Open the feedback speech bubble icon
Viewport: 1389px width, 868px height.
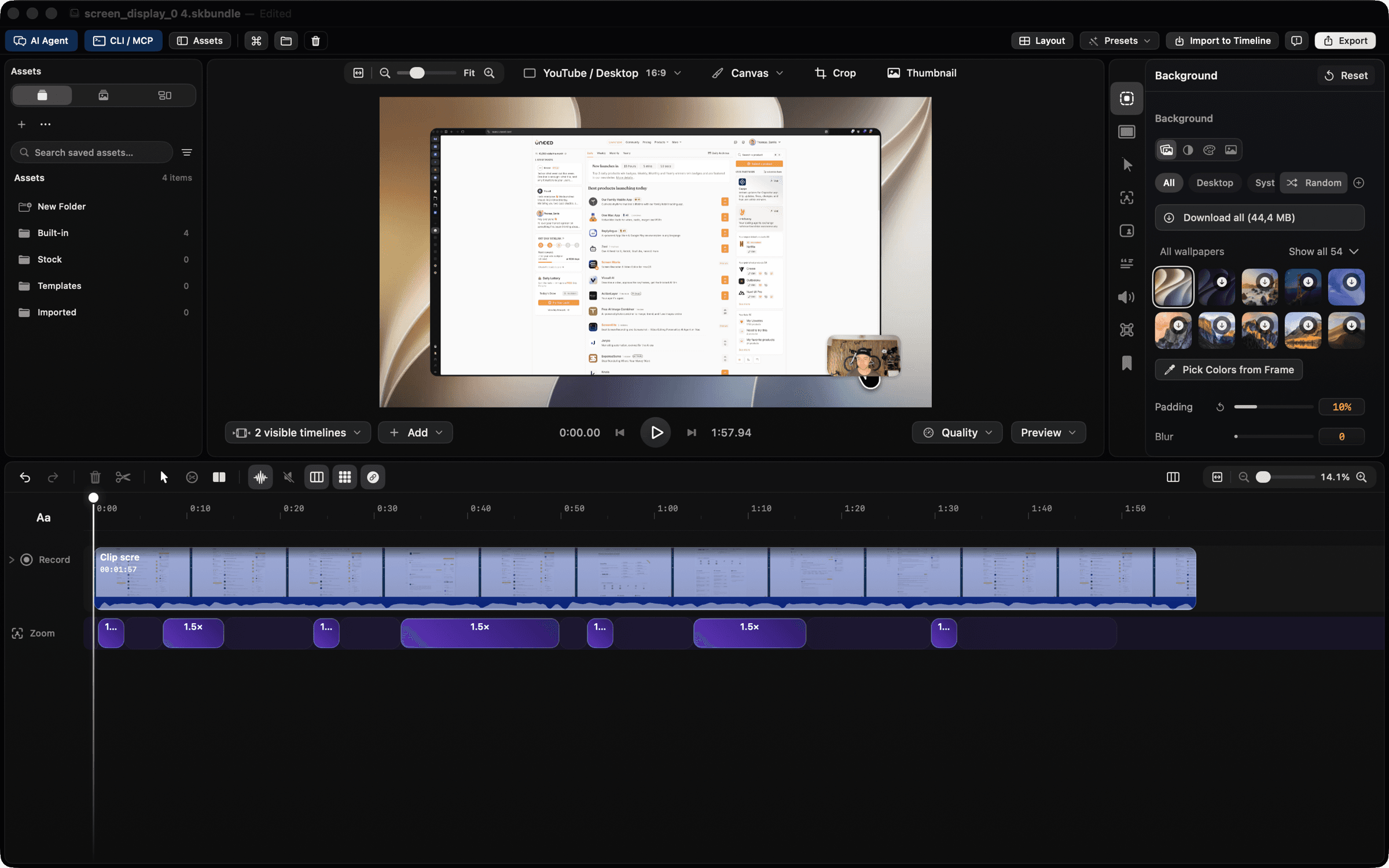(1296, 41)
